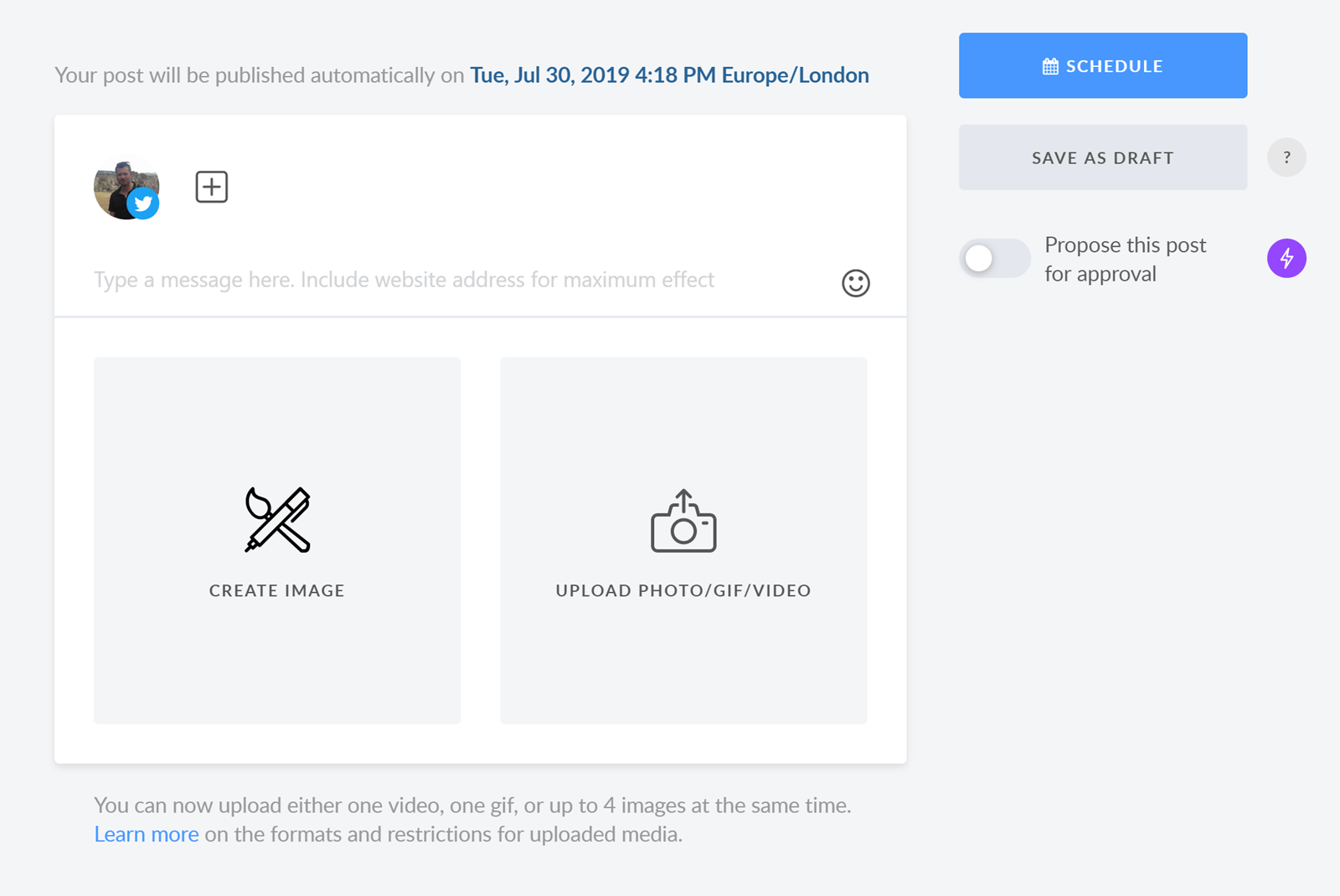This screenshot has height=896, width=1340.
Task: Click the 'Propose this post for approval' label
Action: [1125, 259]
